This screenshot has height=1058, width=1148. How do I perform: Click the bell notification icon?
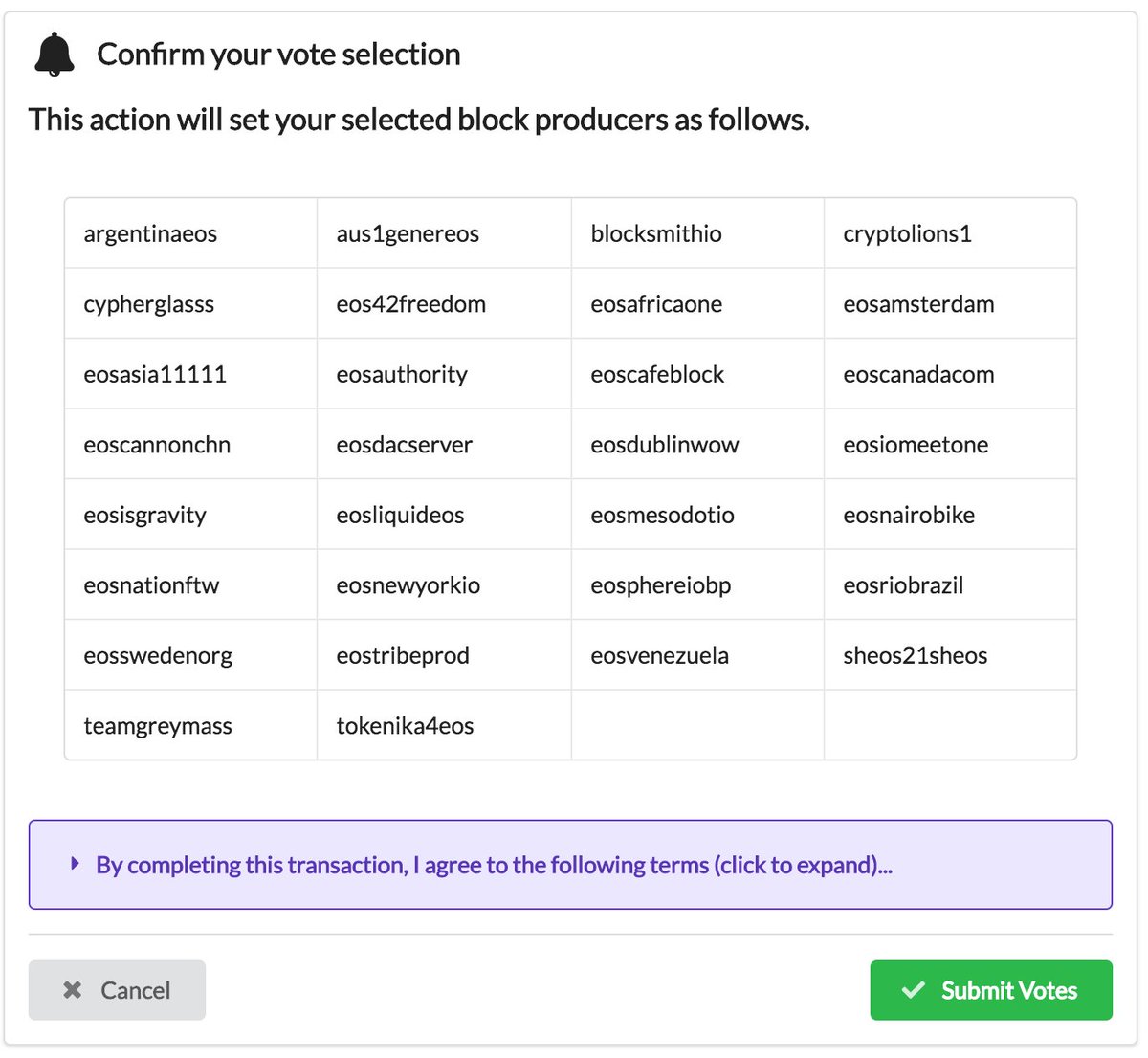54,54
